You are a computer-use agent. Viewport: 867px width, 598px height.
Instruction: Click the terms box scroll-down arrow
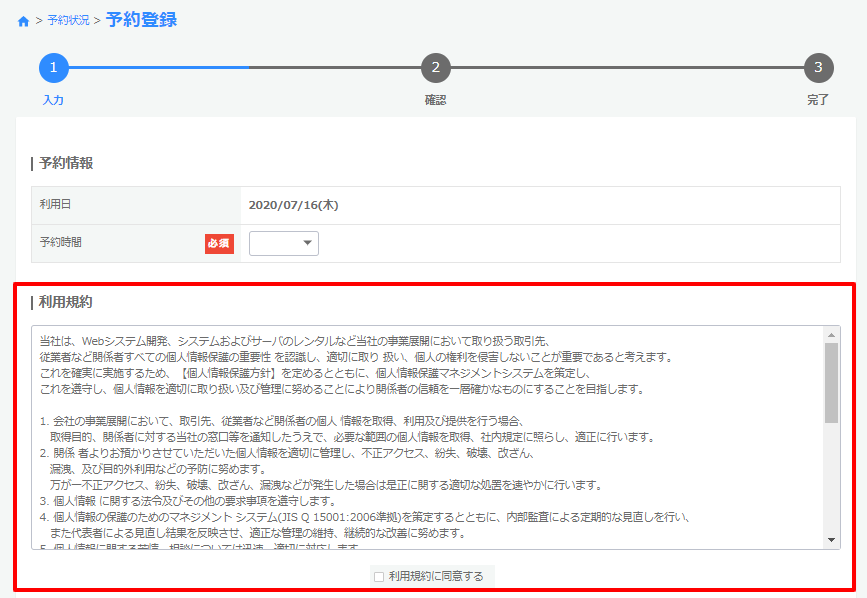pos(831,540)
